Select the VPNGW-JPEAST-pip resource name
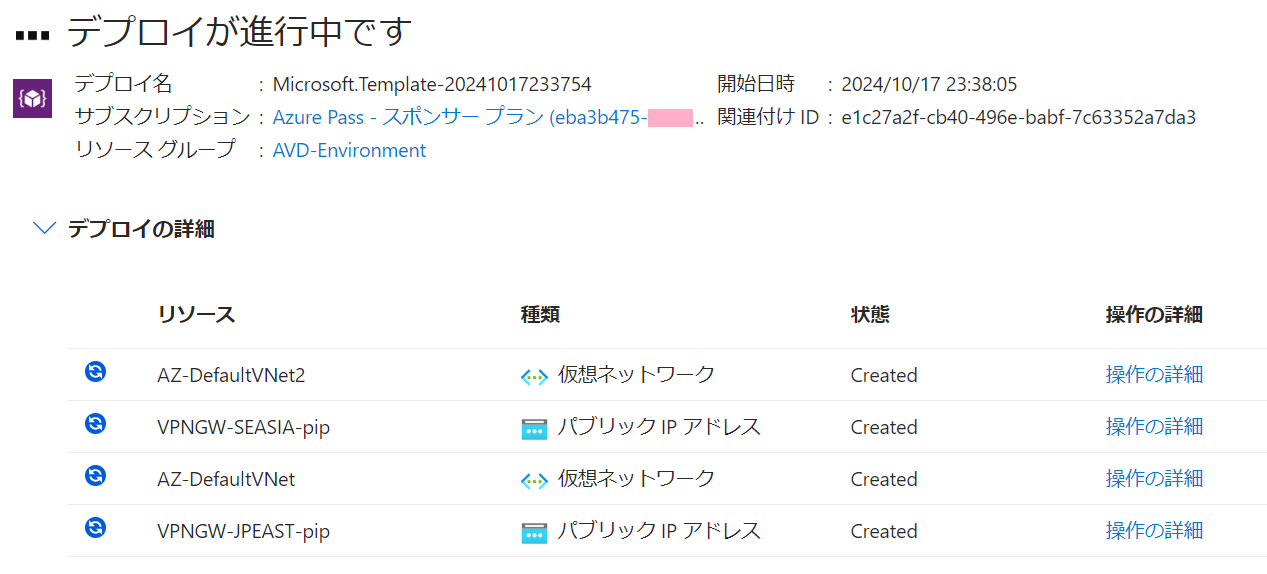This screenshot has height=574, width=1267. pyautogui.click(x=243, y=531)
